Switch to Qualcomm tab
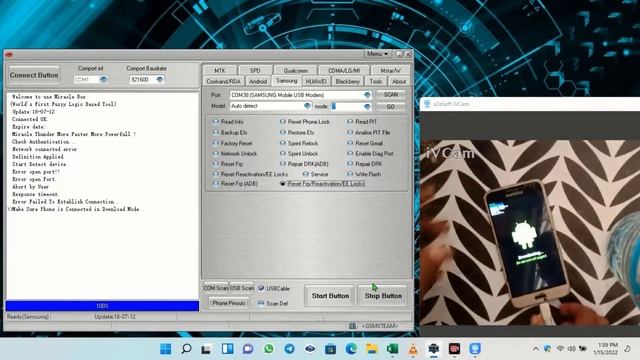Image resolution: width=640 pixels, height=360 pixels. point(296,70)
